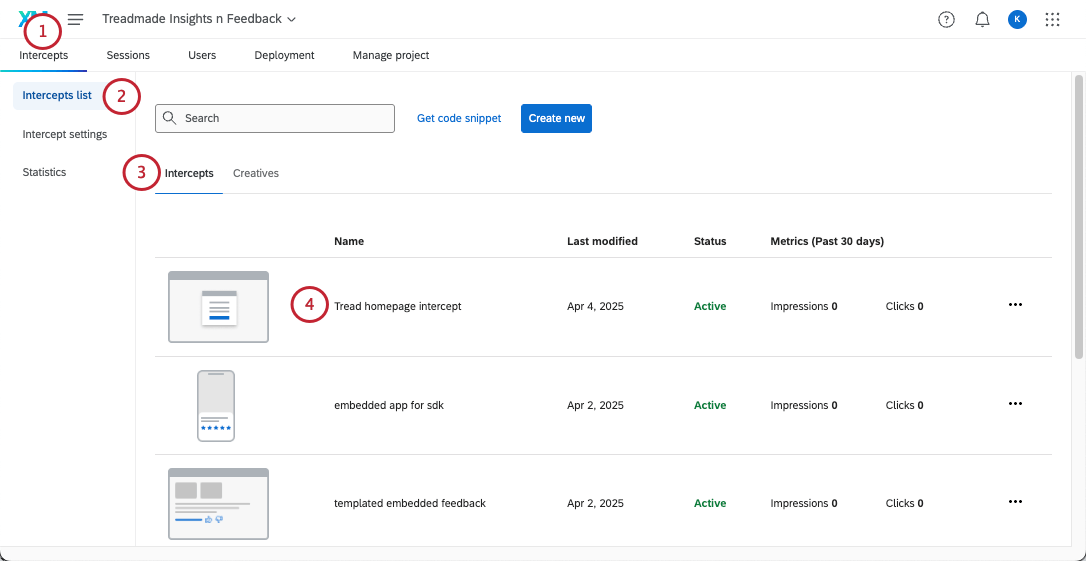Open the notifications bell
The width and height of the screenshot is (1086, 561).
[982, 19]
